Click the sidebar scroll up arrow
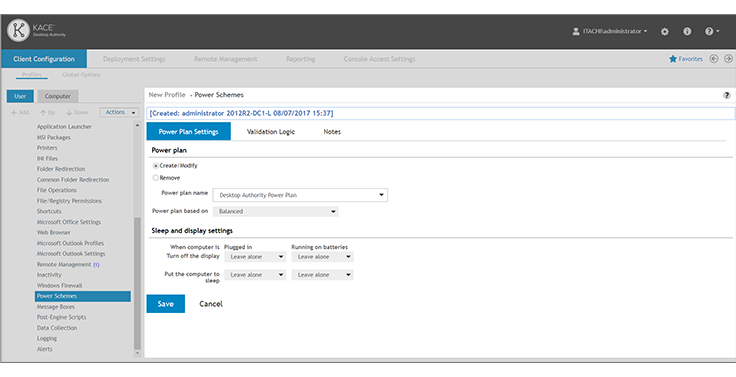Viewport: 736px width, 377px height. (137, 125)
